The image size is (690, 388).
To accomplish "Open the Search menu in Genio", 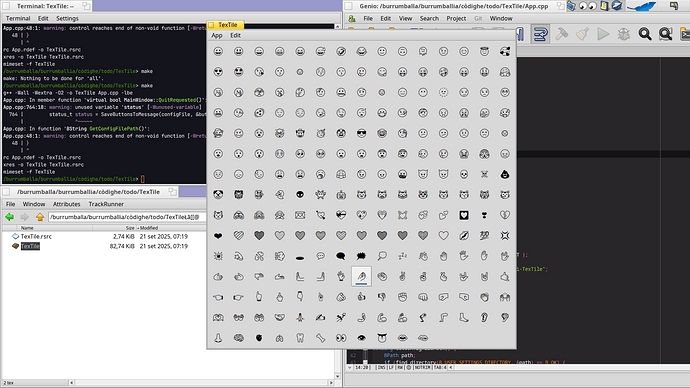I will tap(429, 18).
